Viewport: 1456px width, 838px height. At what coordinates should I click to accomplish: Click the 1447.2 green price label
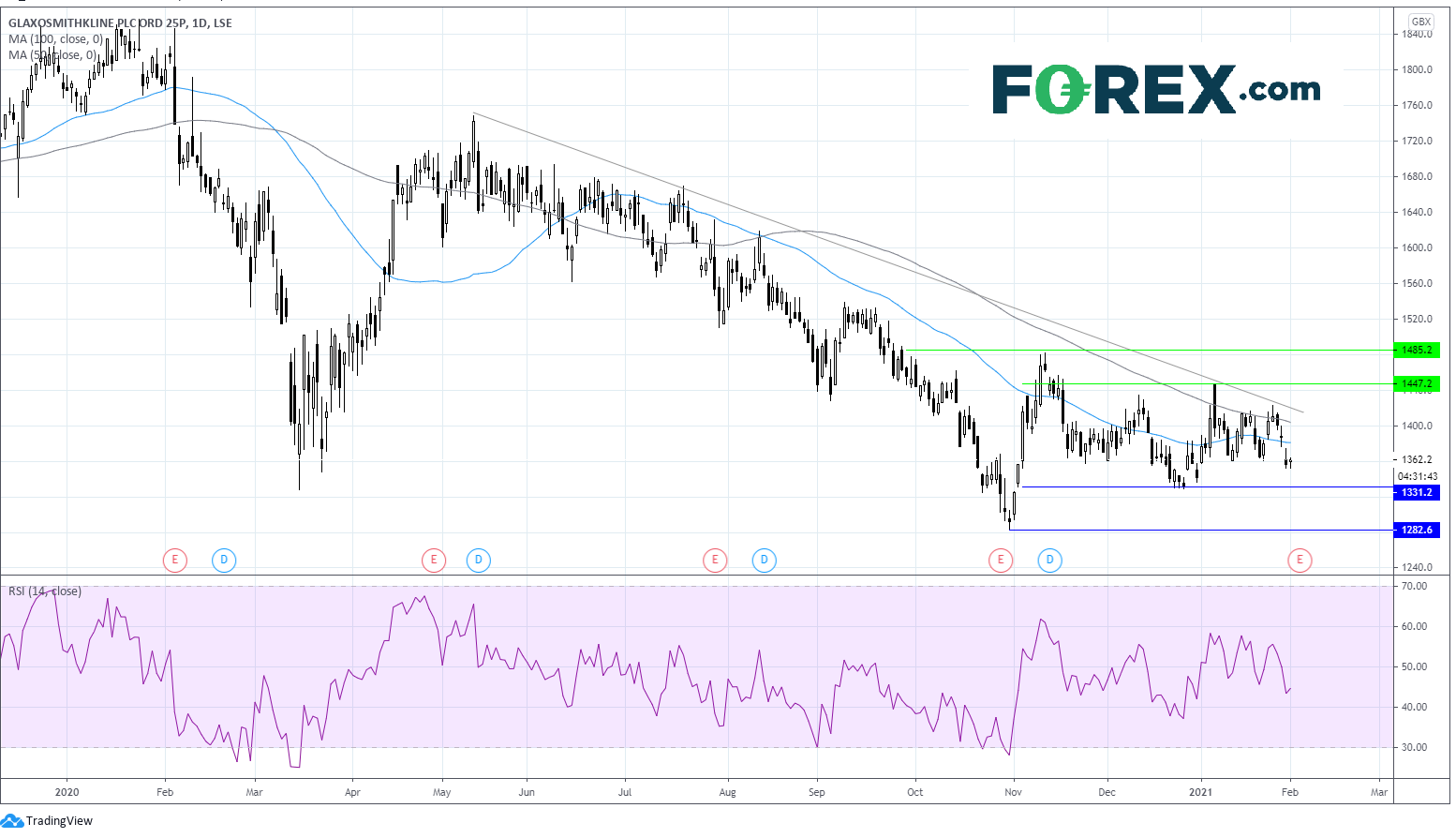tap(1416, 383)
